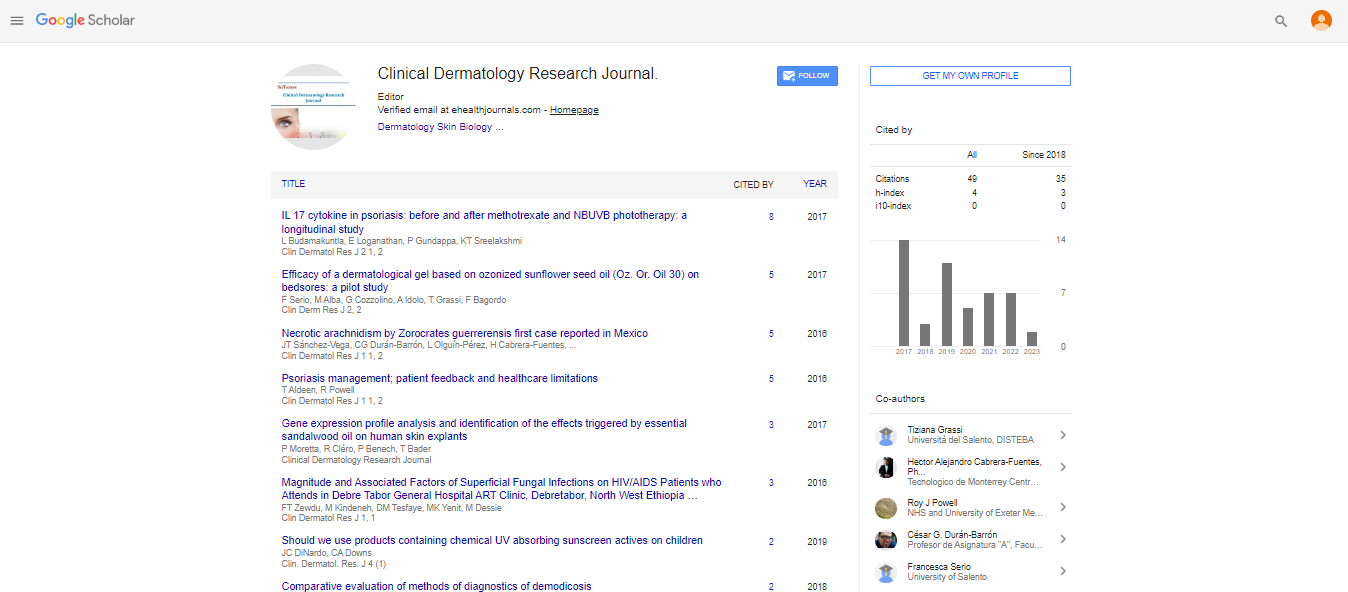The width and height of the screenshot is (1348, 592).
Task: Open citation count for UV sunscreen article
Action: 771,541
